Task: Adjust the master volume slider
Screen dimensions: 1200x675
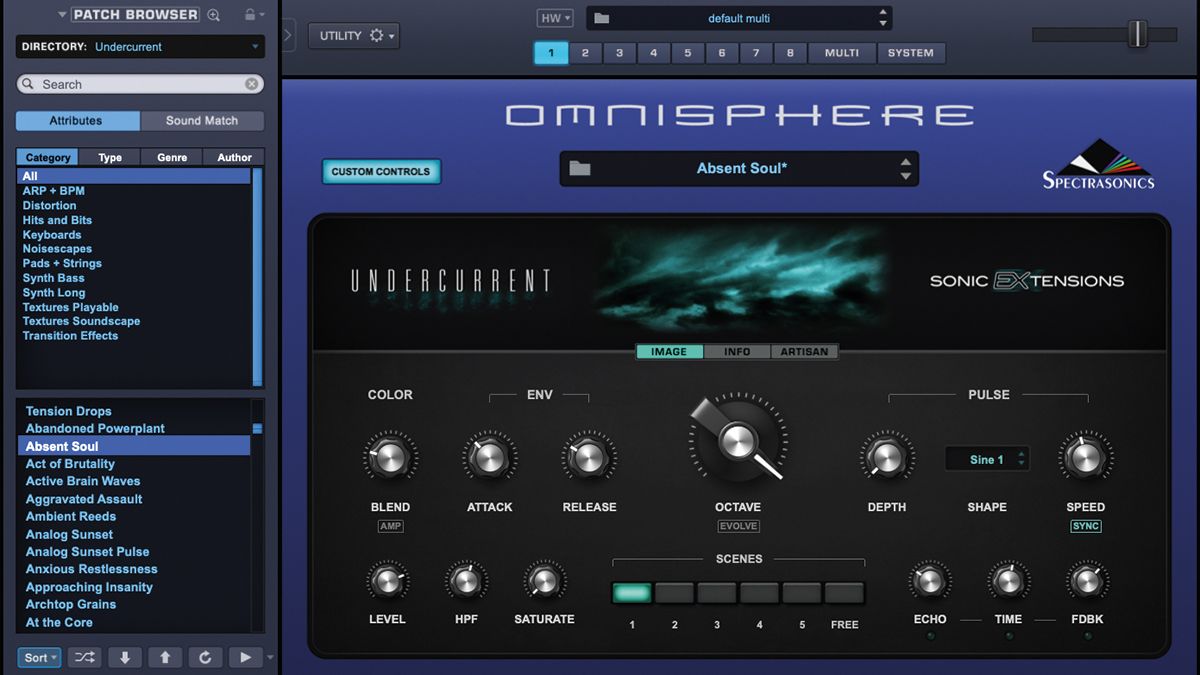Action: click(1139, 33)
